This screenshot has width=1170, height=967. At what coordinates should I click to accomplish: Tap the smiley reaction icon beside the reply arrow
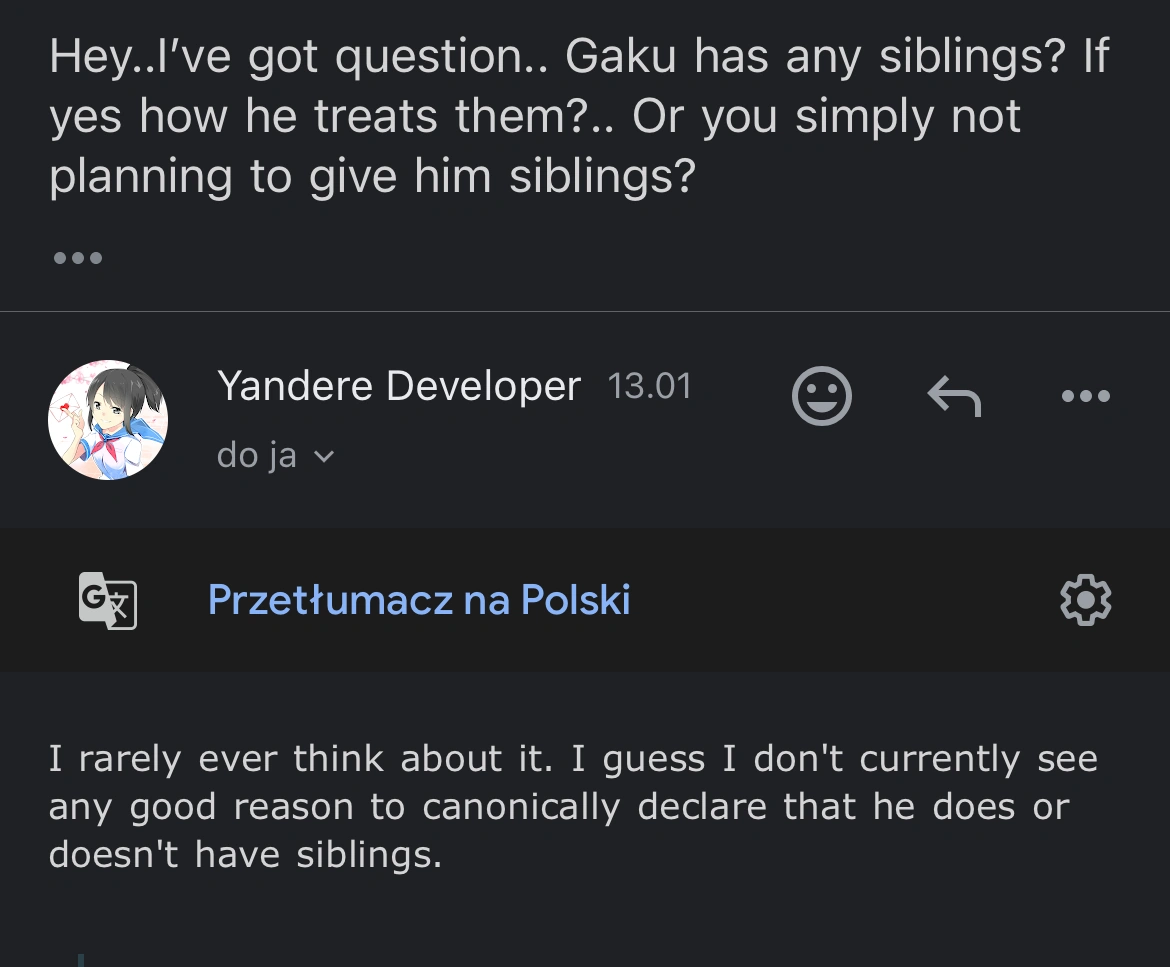coord(821,396)
